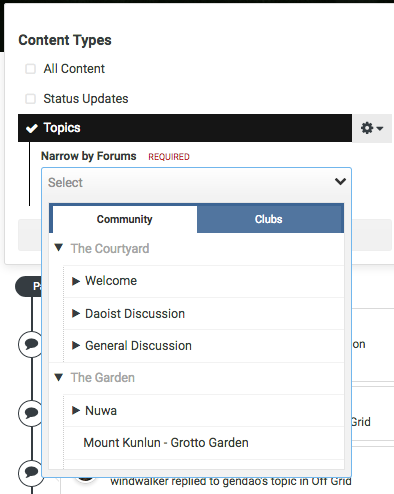Select the Daoist Discussion forum
394x494 pixels.
pos(135,314)
